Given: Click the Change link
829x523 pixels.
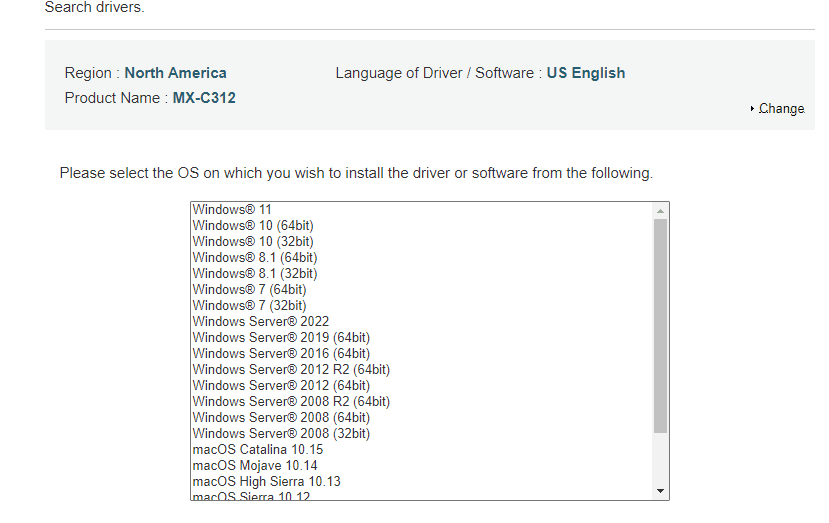Looking at the screenshot, I should [x=781, y=108].
